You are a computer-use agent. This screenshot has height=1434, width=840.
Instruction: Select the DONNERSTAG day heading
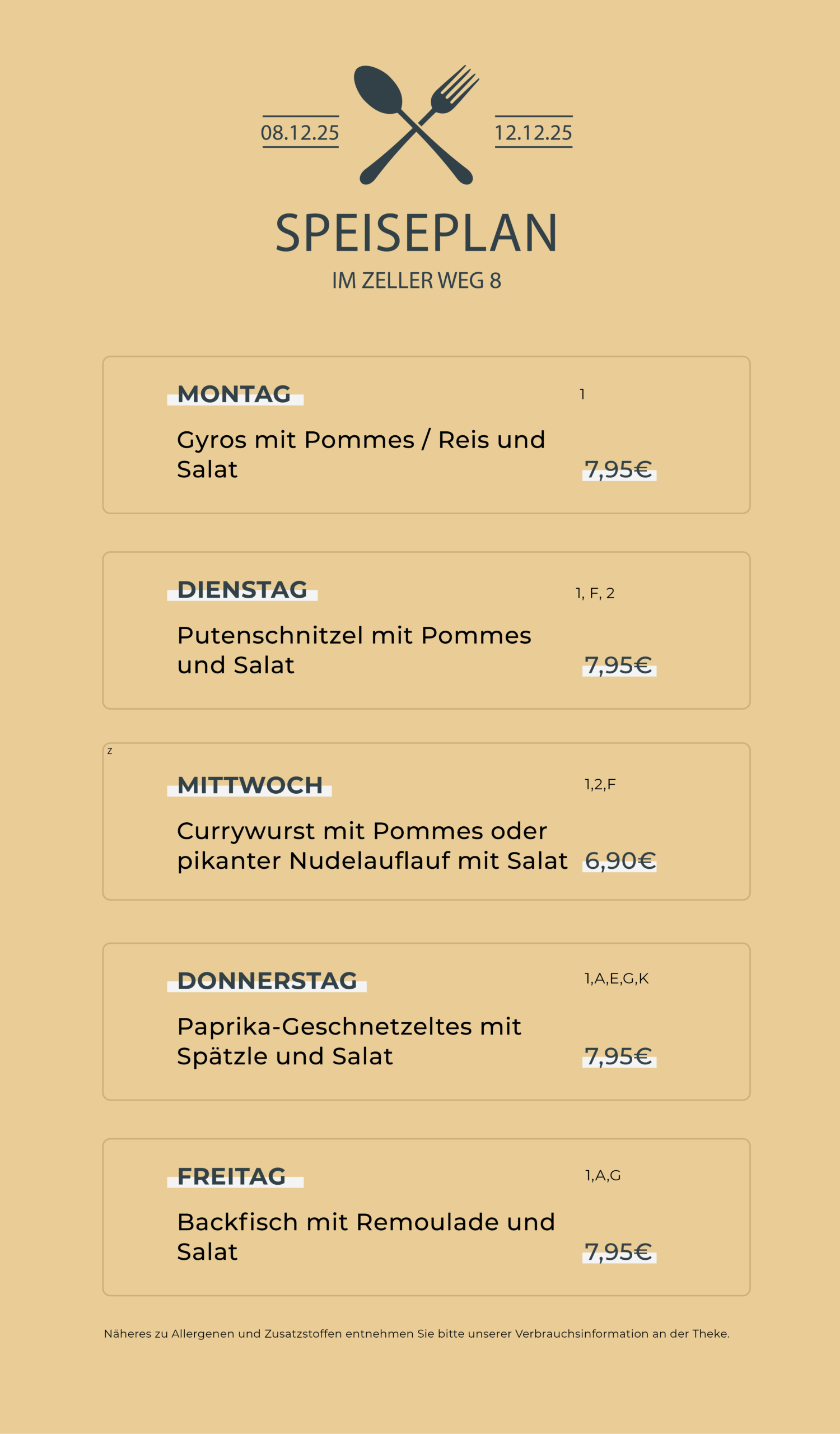click(x=267, y=981)
